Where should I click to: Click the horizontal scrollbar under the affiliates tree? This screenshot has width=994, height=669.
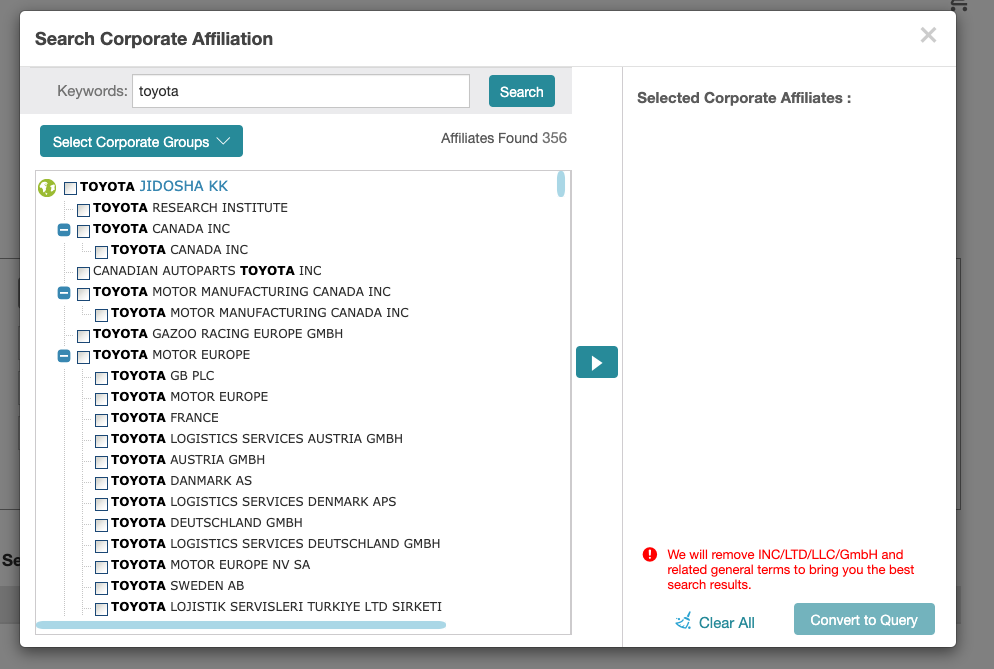click(241, 625)
